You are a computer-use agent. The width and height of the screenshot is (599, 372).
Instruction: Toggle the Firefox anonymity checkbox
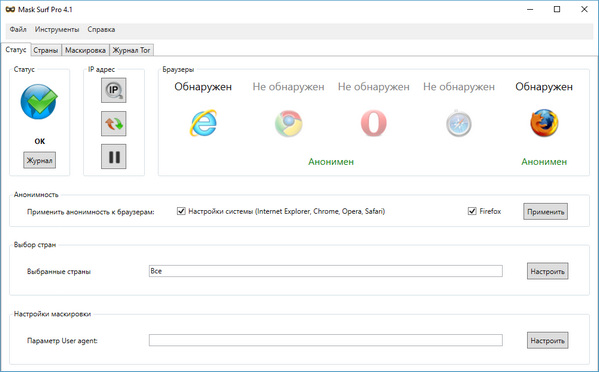(472, 211)
